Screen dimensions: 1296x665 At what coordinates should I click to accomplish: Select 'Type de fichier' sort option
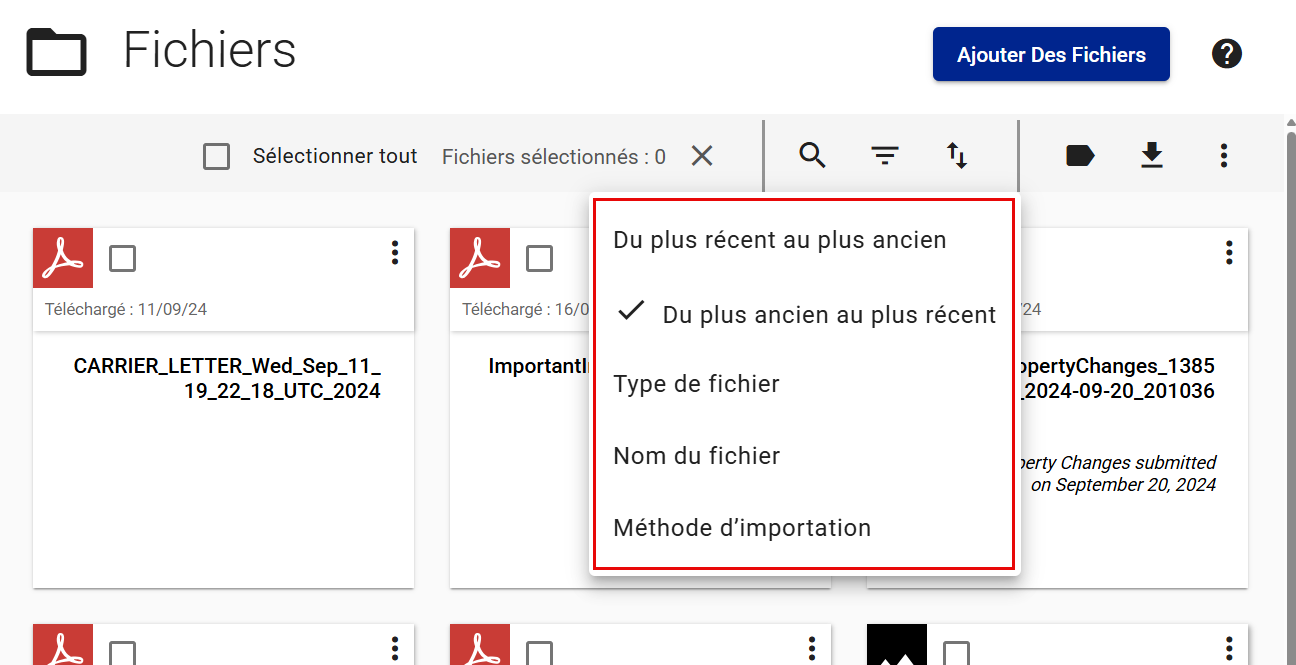click(697, 384)
